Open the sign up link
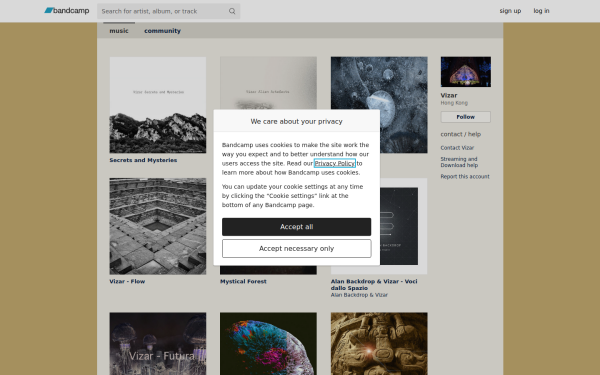 (510, 11)
